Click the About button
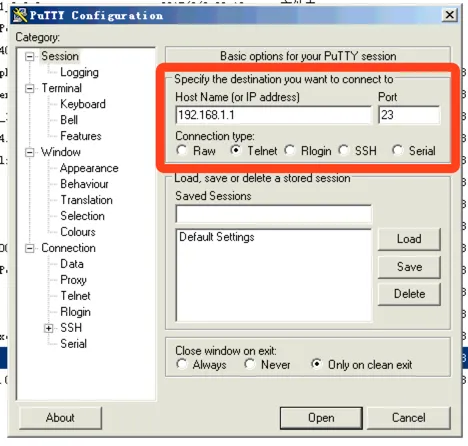 click(60, 418)
